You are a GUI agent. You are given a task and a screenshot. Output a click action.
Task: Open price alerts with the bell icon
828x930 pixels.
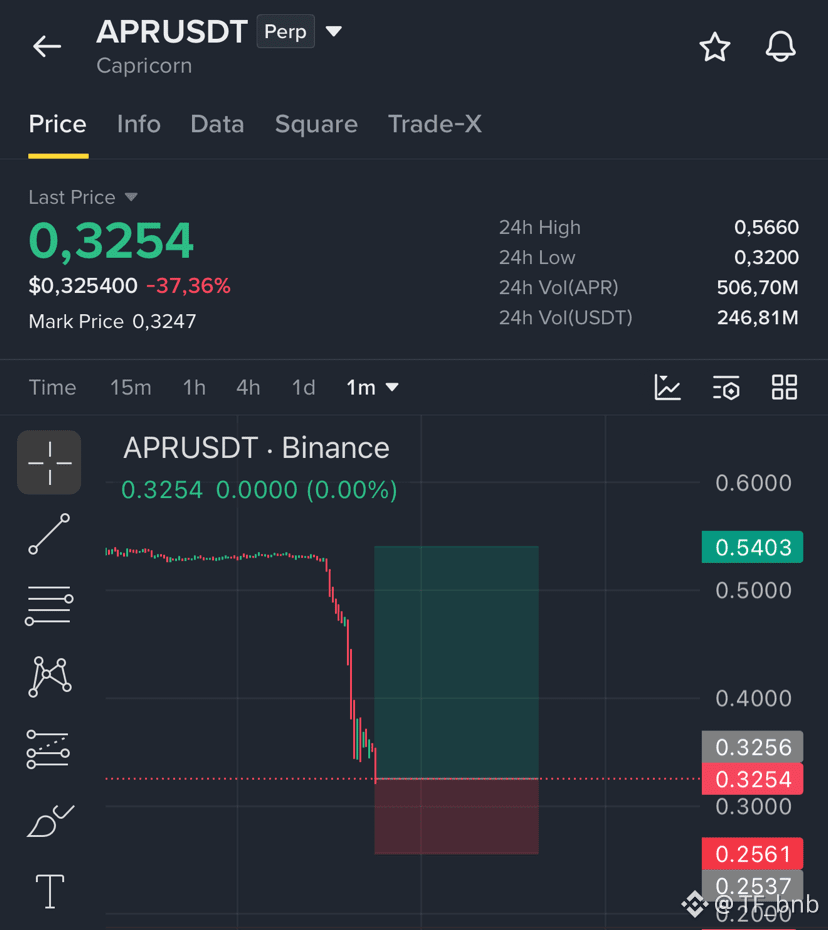tap(781, 46)
